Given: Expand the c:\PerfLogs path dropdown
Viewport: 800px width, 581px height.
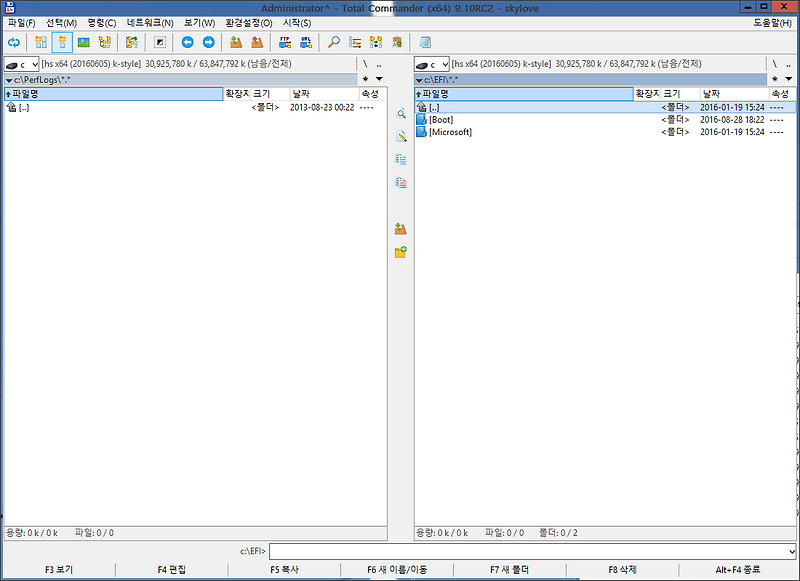Looking at the screenshot, I should tap(9, 80).
